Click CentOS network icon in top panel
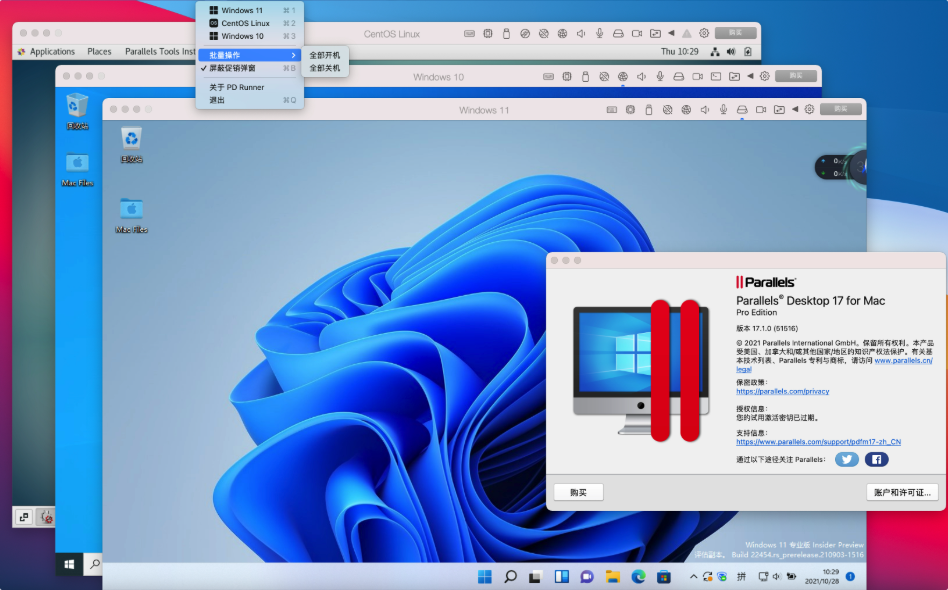 point(715,52)
